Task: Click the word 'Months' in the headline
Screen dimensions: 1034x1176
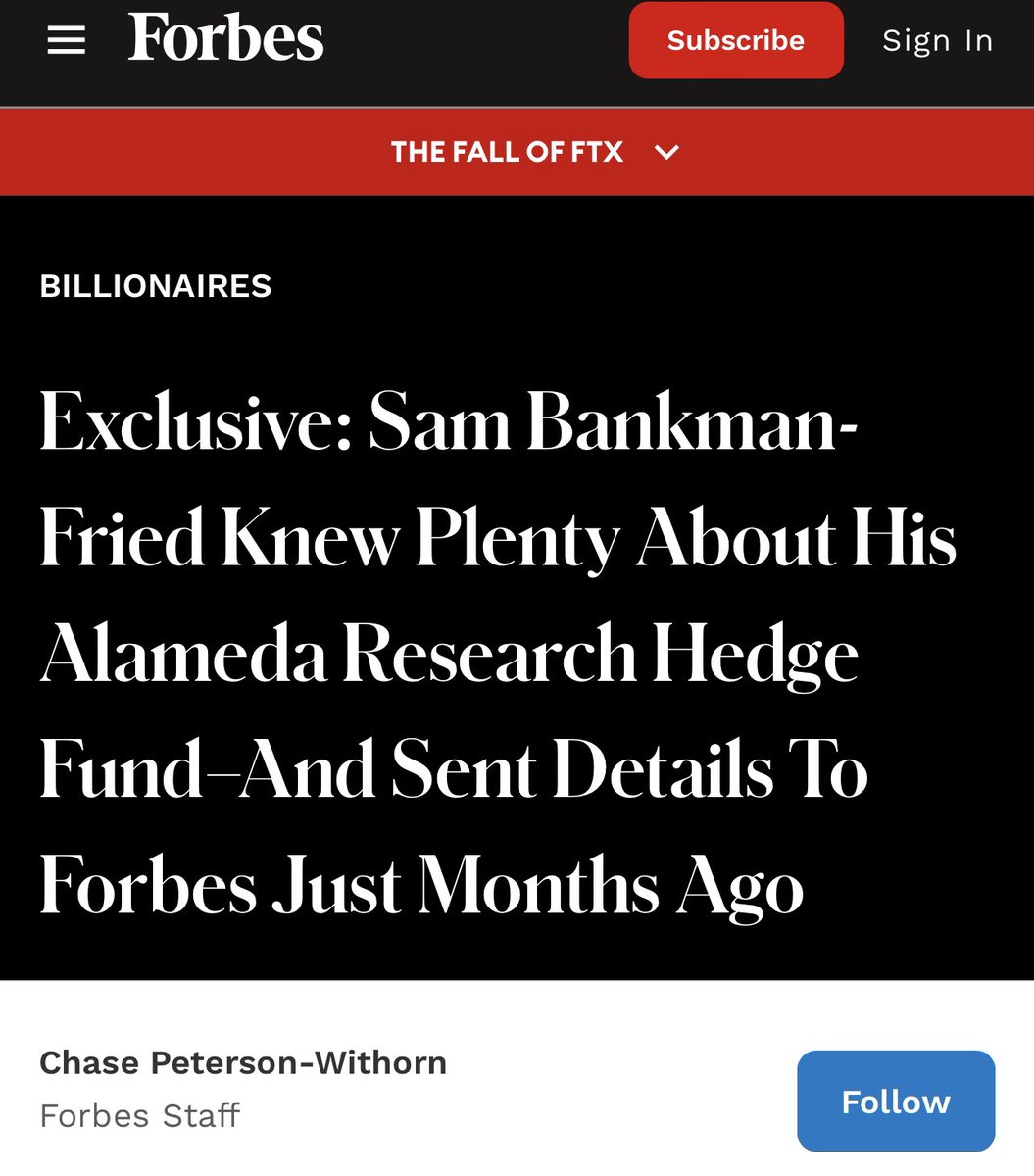Action: pyautogui.click(x=538, y=886)
